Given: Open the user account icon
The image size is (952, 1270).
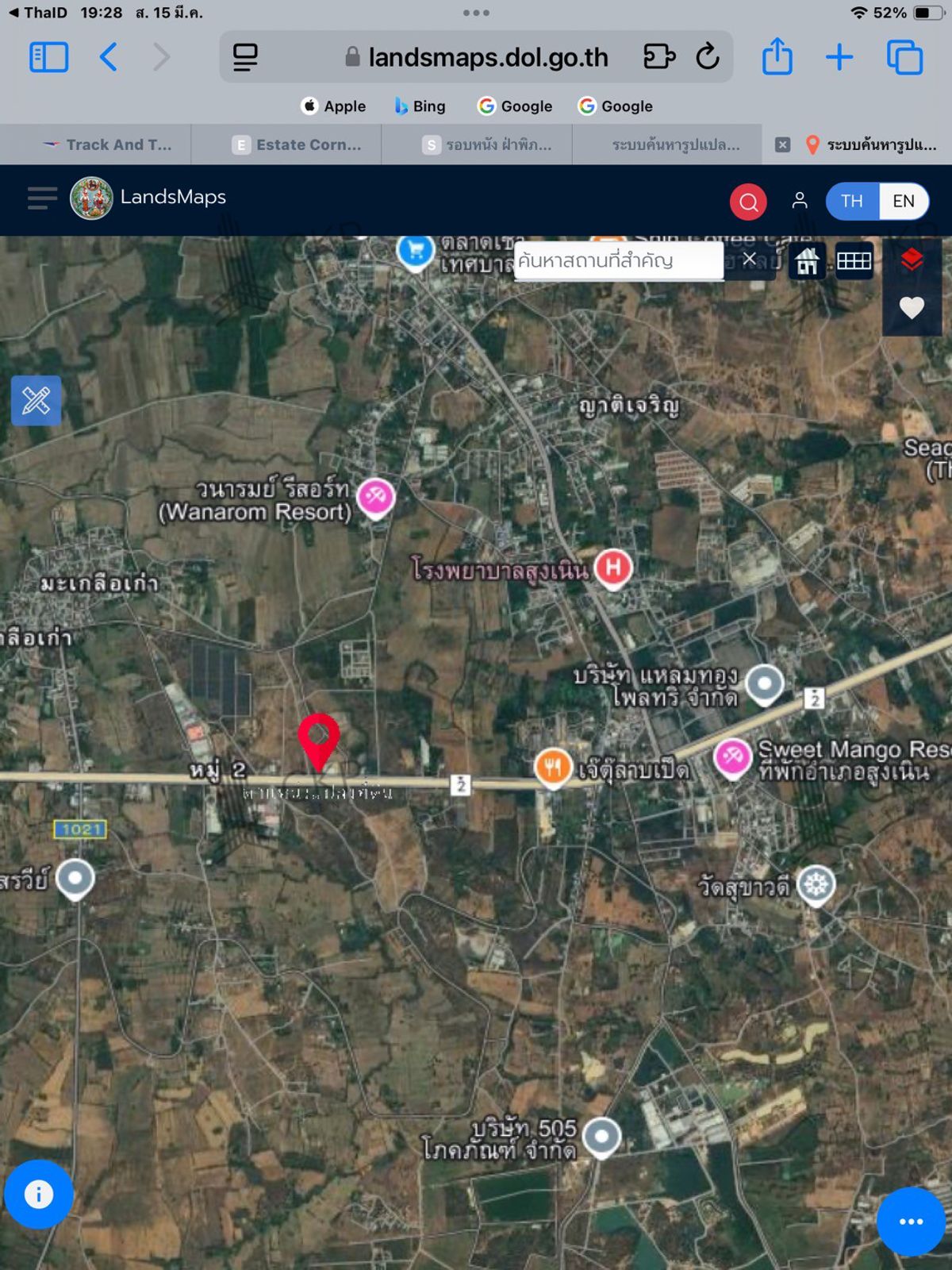Looking at the screenshot, I should coord(800,201).
